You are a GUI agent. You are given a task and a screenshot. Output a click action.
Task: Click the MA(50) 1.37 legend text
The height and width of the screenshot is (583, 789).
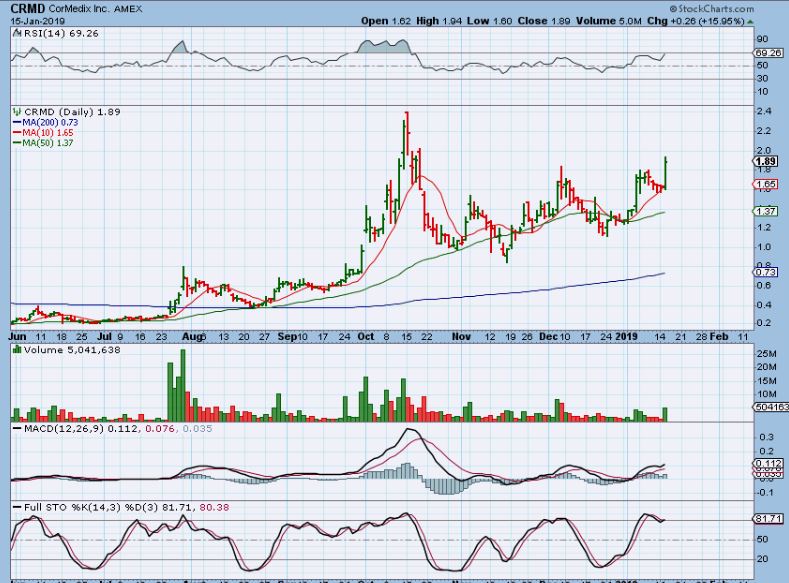(47, 143)
